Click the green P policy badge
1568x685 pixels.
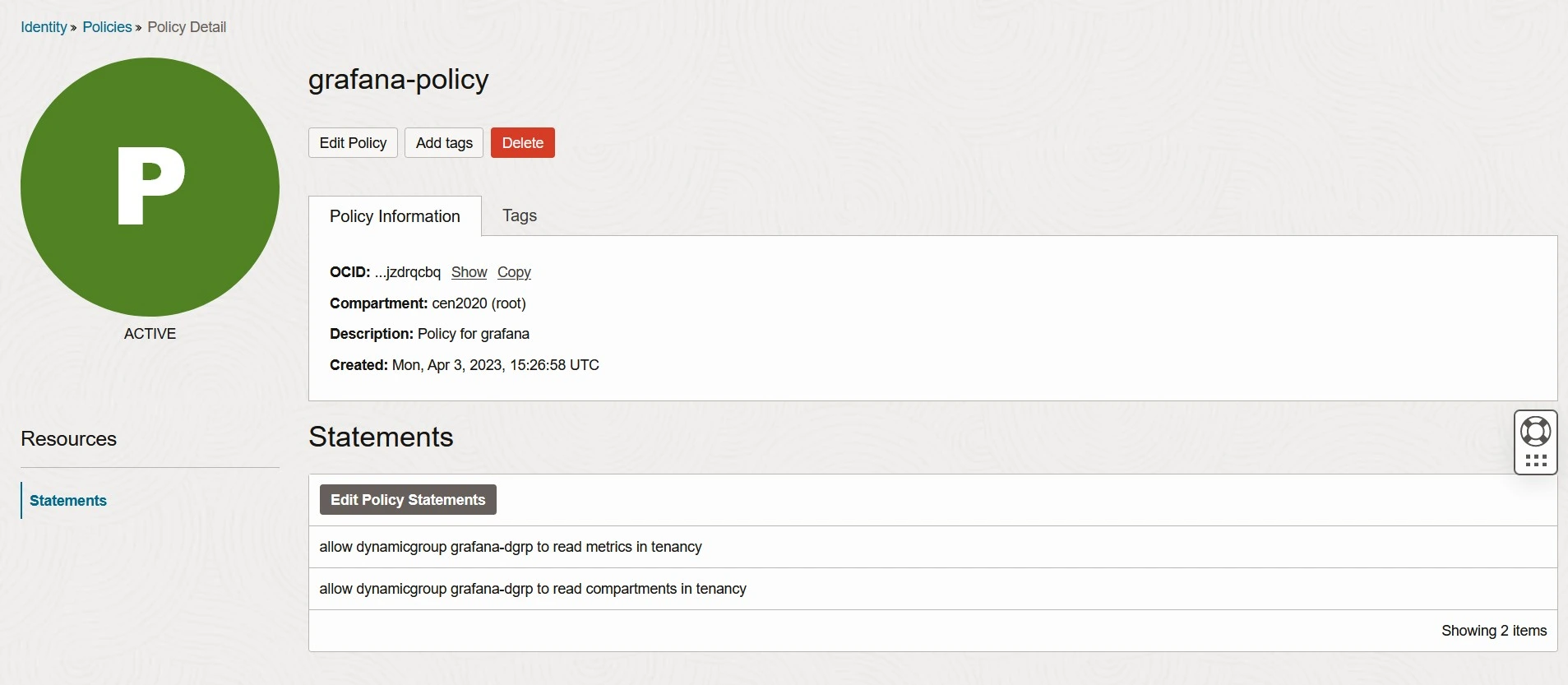pyautogui.click(x=150, y=187)
